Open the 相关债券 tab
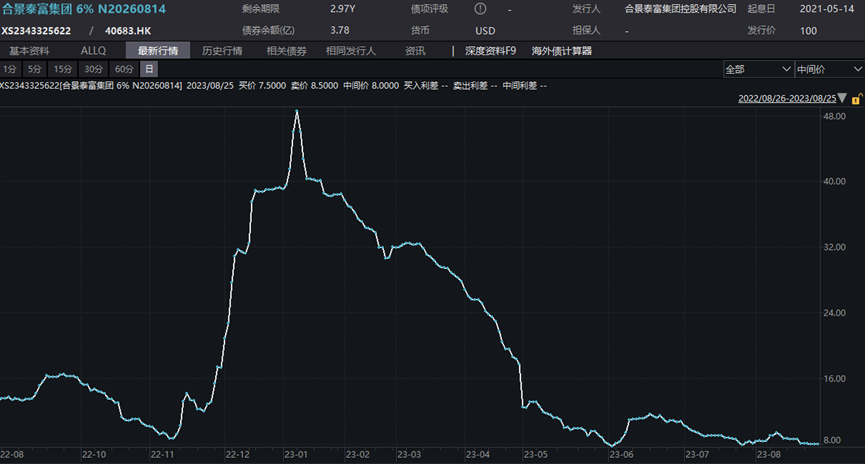 coord(286,50)
